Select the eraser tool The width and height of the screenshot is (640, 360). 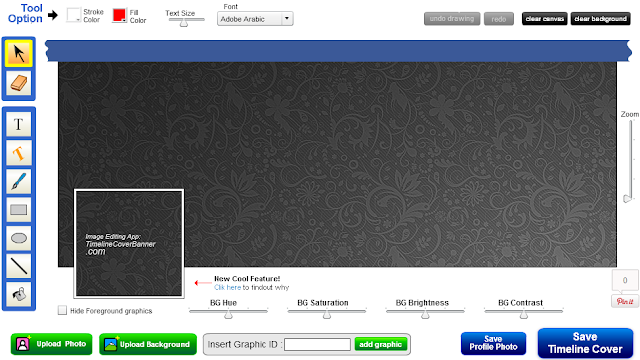[18, 83]
